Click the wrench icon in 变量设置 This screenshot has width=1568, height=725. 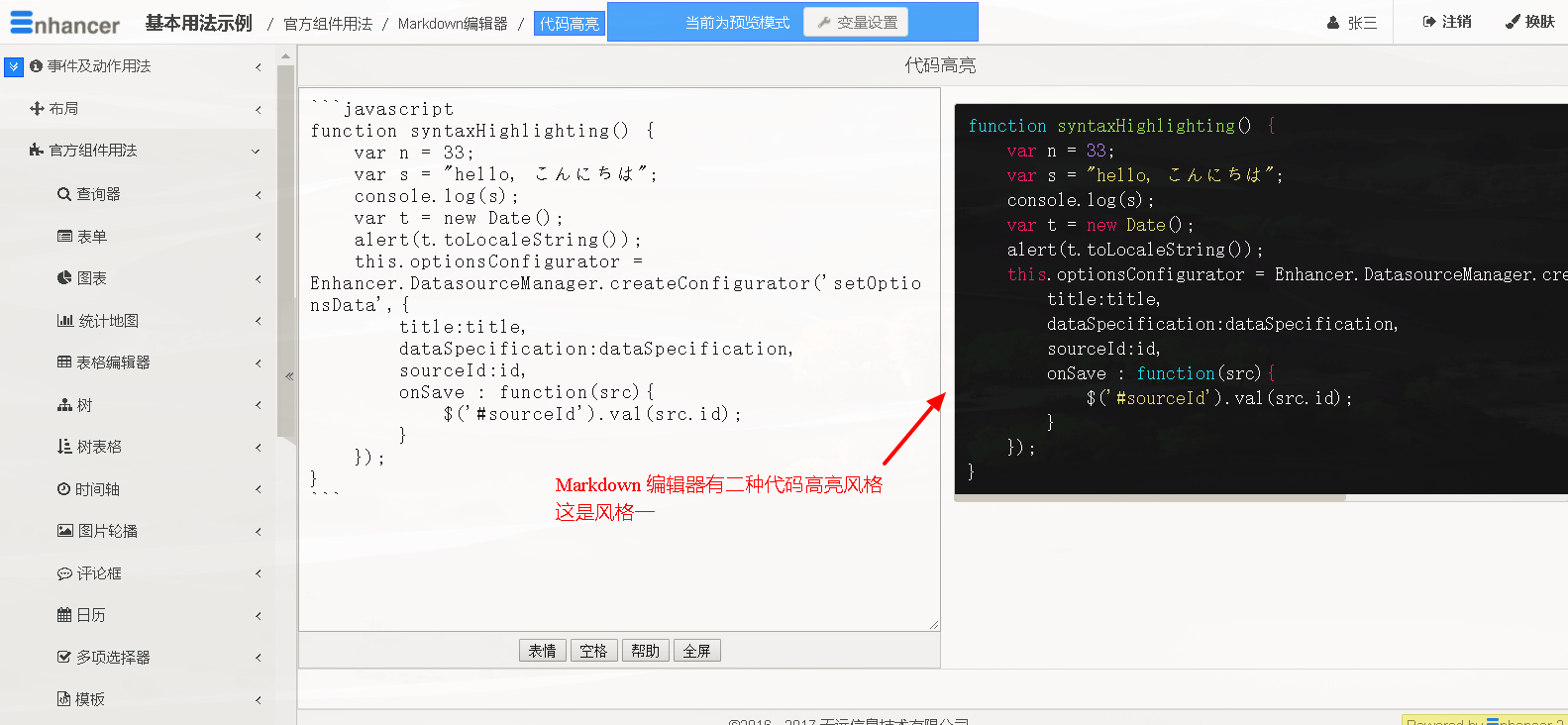pos(824,22)
